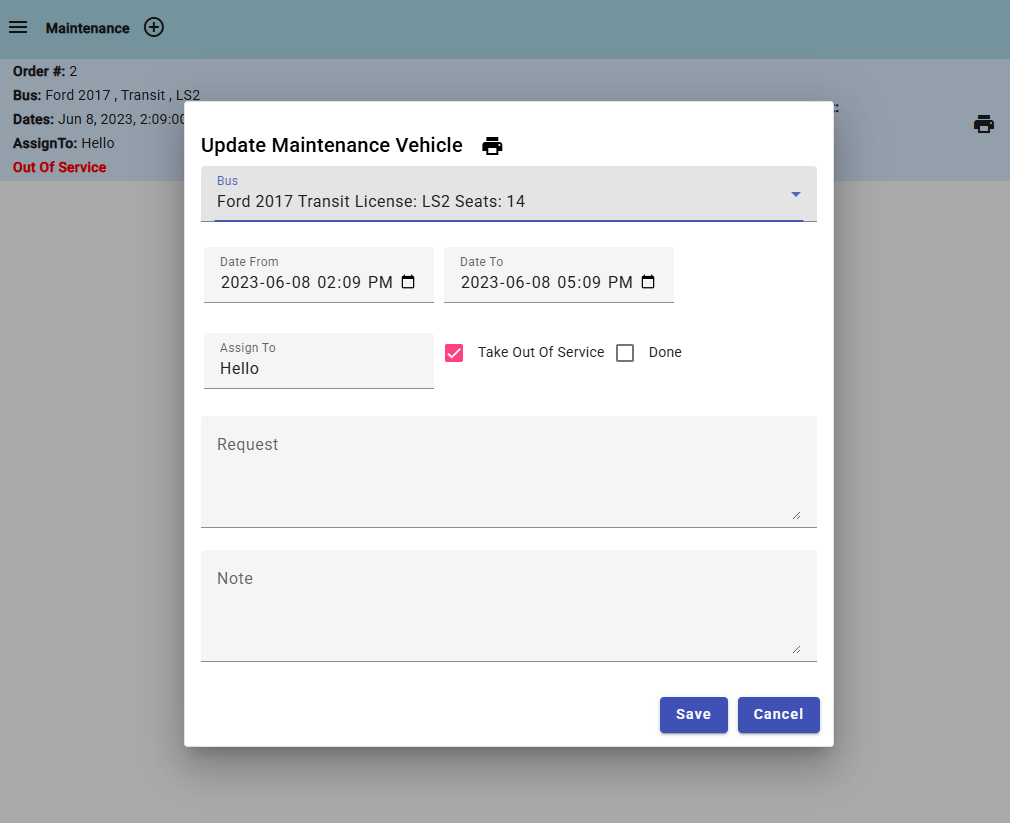Click into the Note text area
Screen dimensions: 1010x823
(509, 605)
